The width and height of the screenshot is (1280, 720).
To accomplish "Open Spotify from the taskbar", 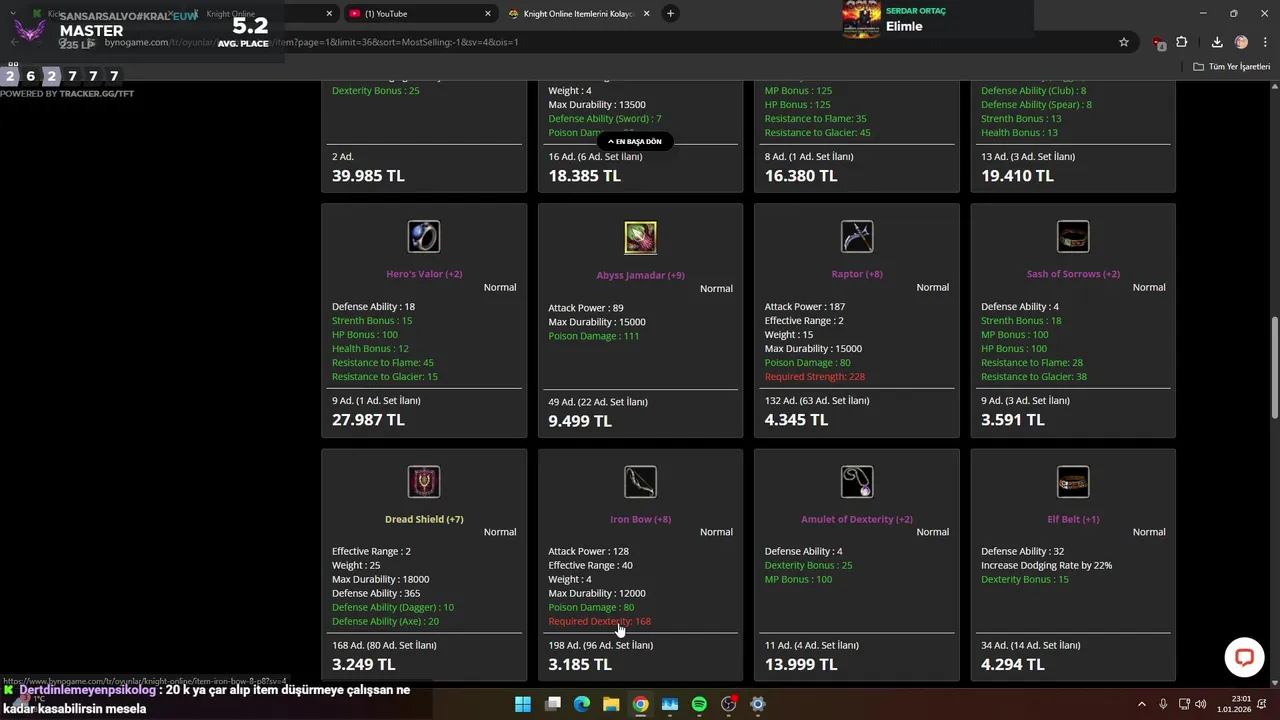I will (699, 704).
